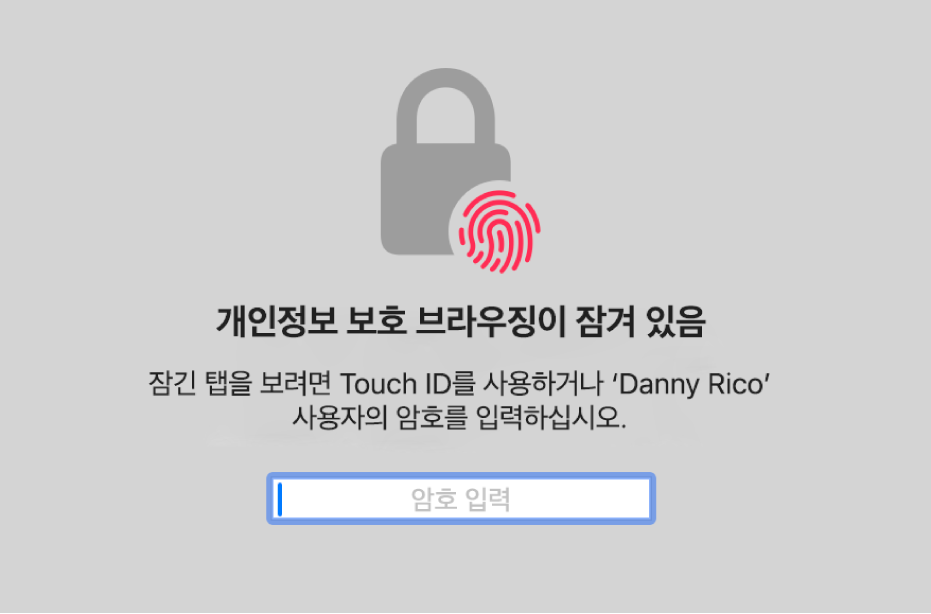Click the 입력하십시오 text above password field
The height and width of the screenshot is (614, 931).
[550, 417]
